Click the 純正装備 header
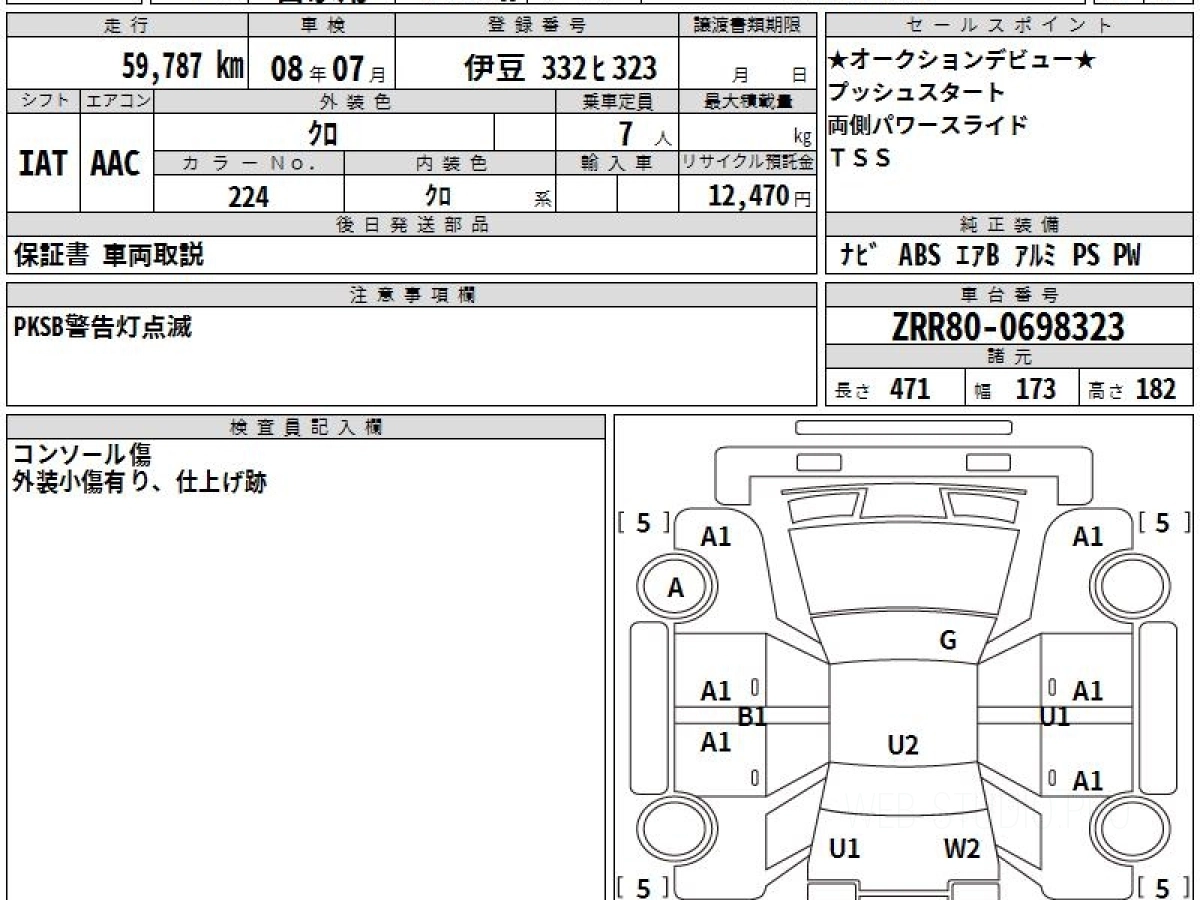The width and height of the screenshot is (1200, 900). [1009, 225]
